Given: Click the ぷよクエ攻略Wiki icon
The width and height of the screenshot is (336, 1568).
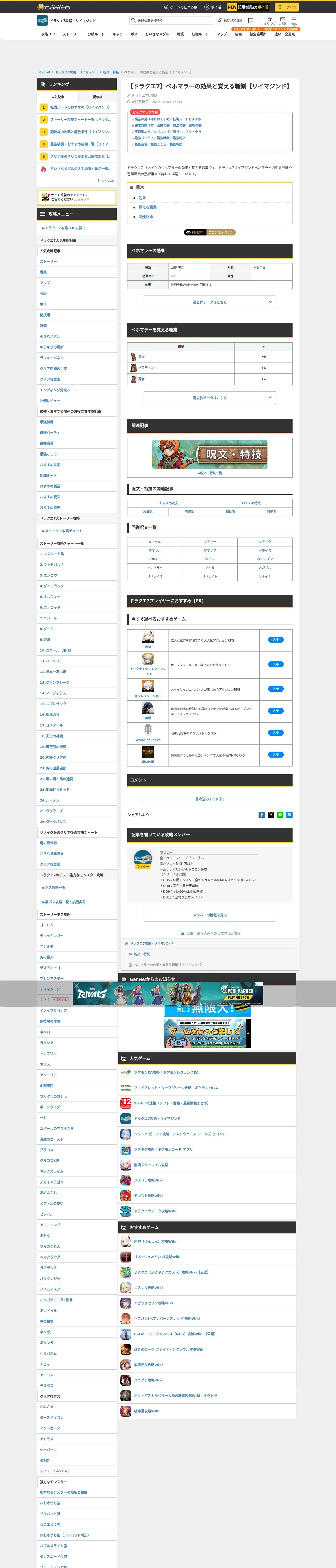Looking at the screenshot, I should (126, 1272).
